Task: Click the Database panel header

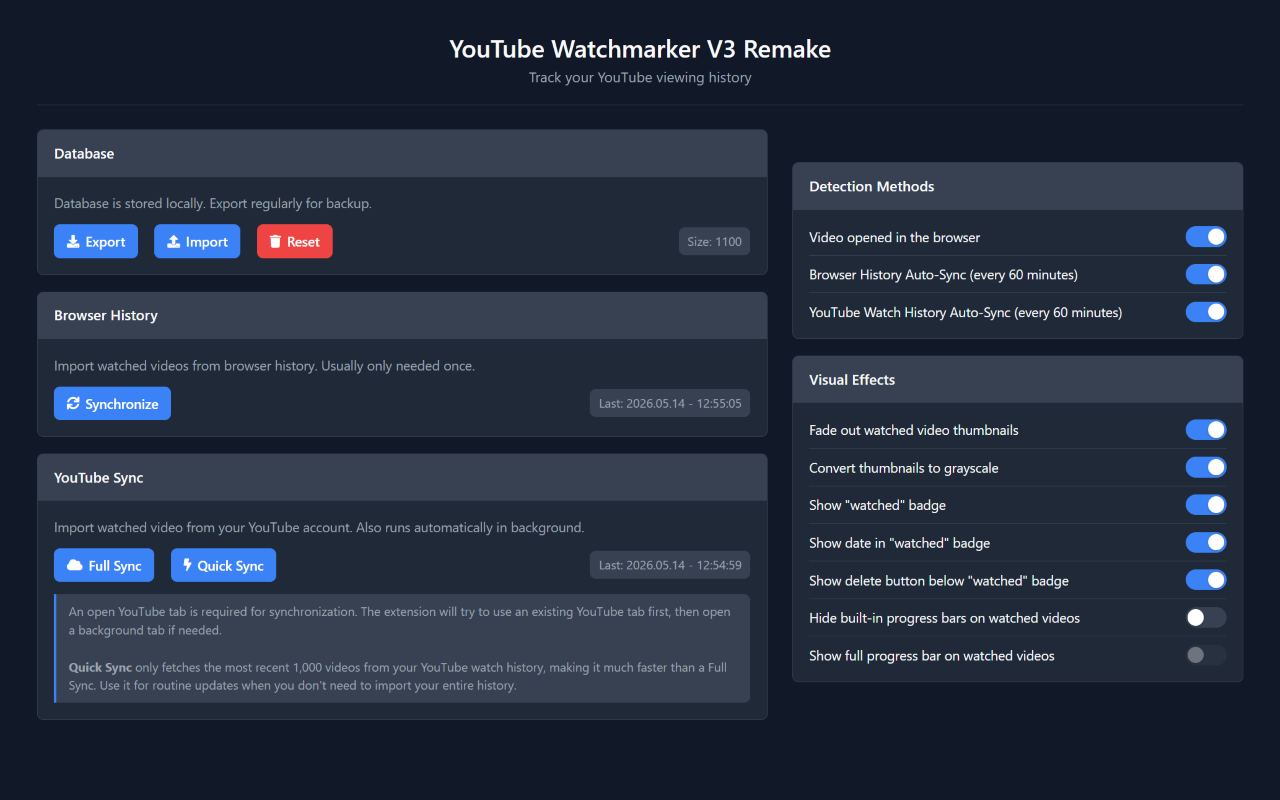Action: [402, 154]
